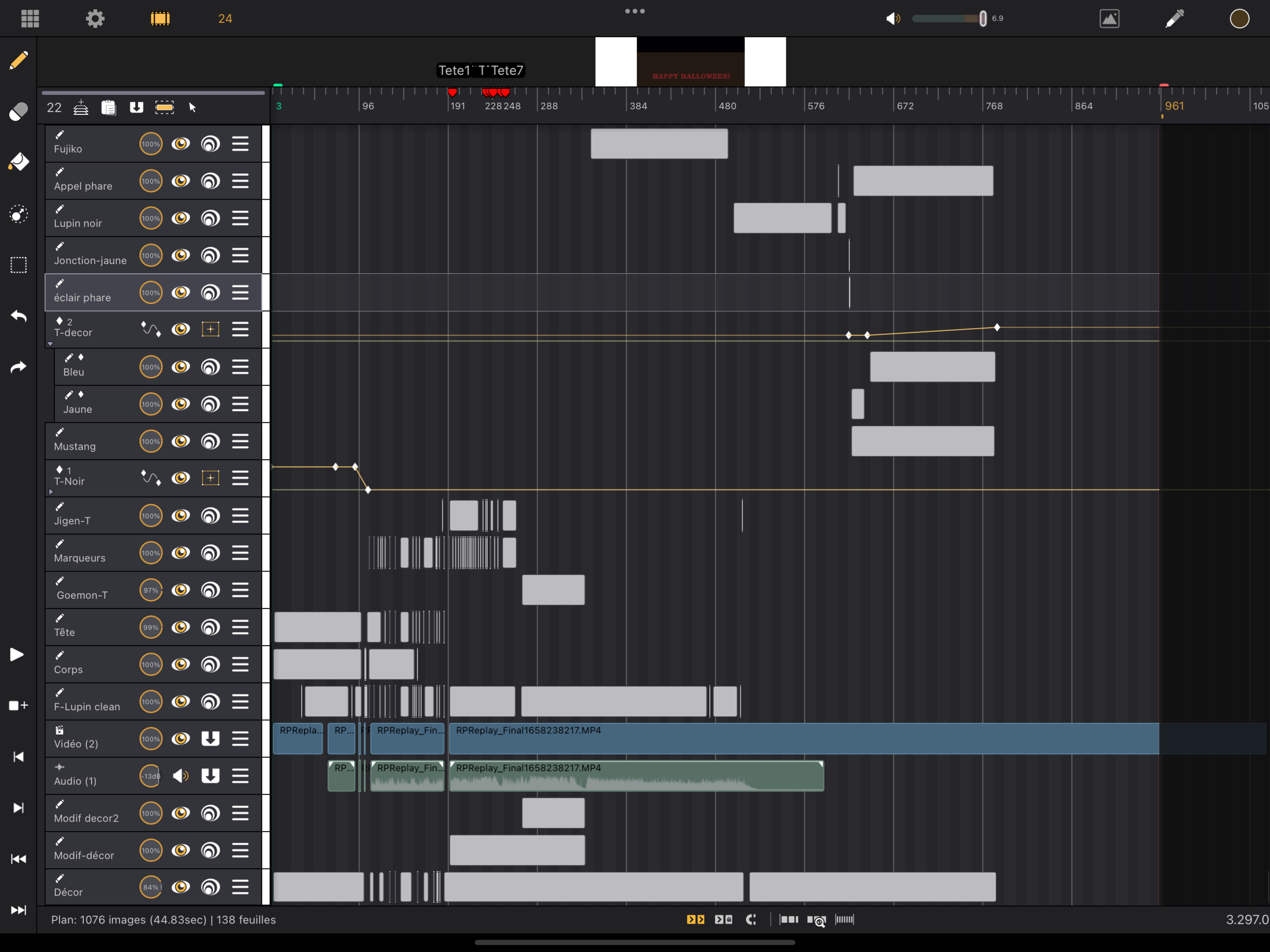Open the Décor layer options menu
The width and height of the screenshot is (1270, 952).
click(240, 887)
